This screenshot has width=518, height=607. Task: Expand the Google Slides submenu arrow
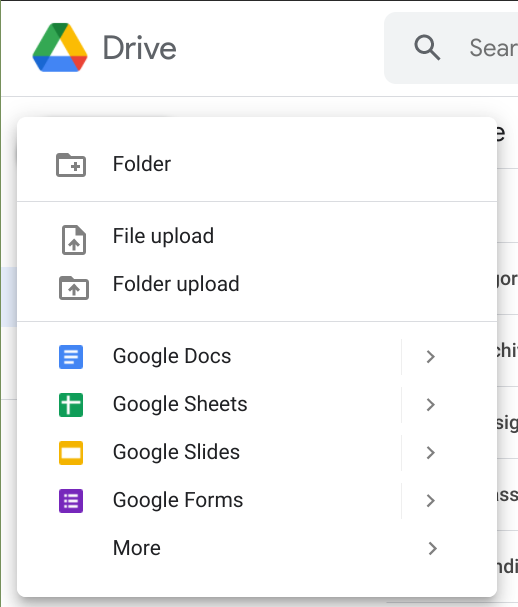coord(431,453)
